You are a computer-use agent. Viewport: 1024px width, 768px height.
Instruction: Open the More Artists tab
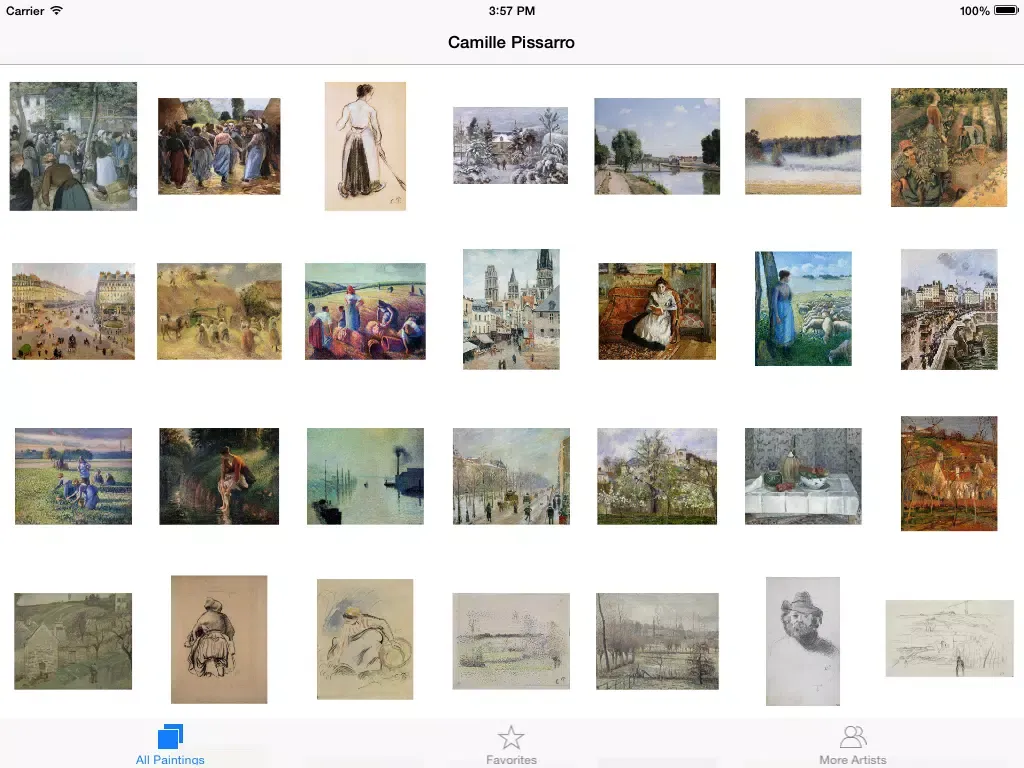[x=852, y=744]
